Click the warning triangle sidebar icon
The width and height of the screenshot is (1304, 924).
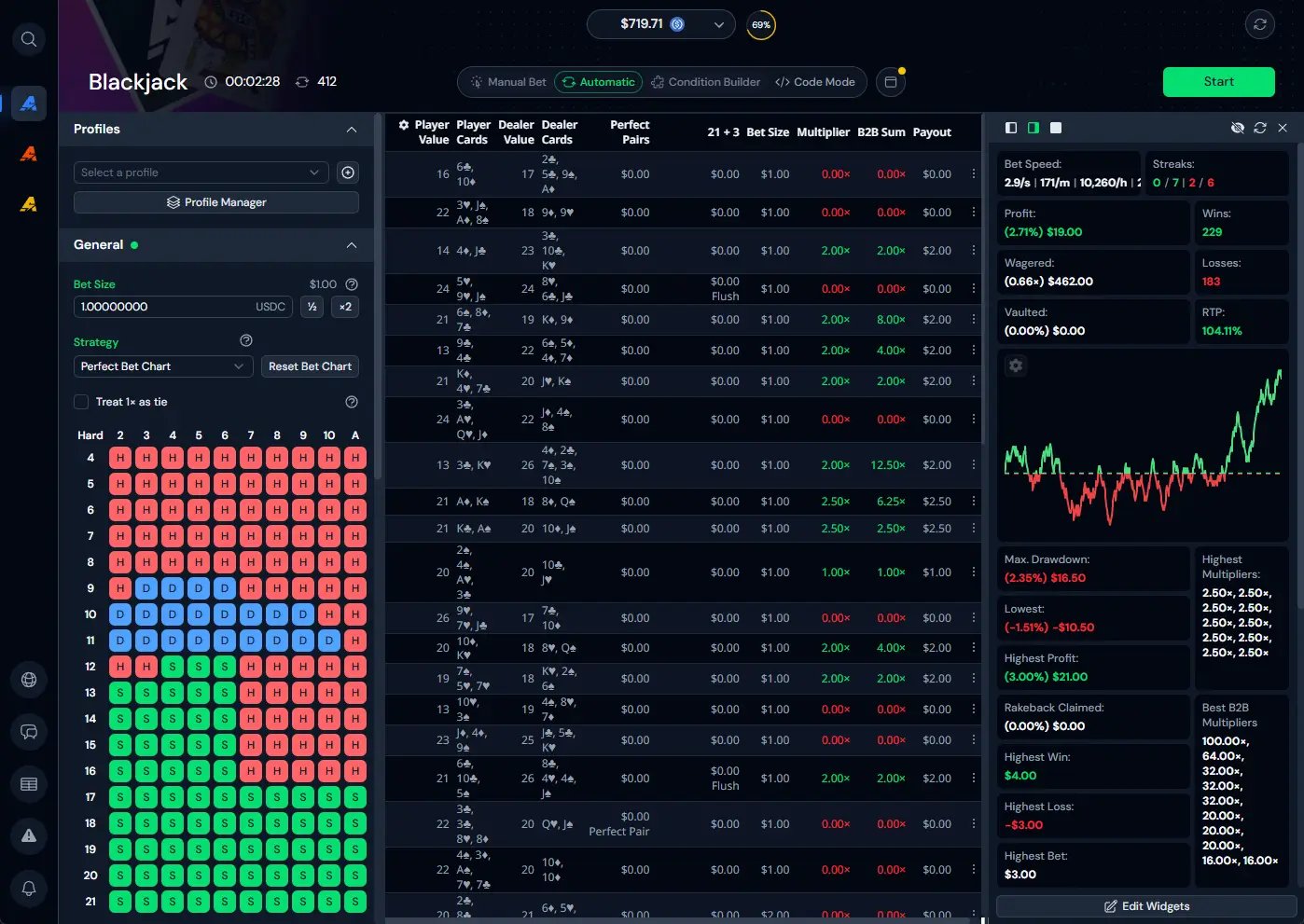pos(29,835)
